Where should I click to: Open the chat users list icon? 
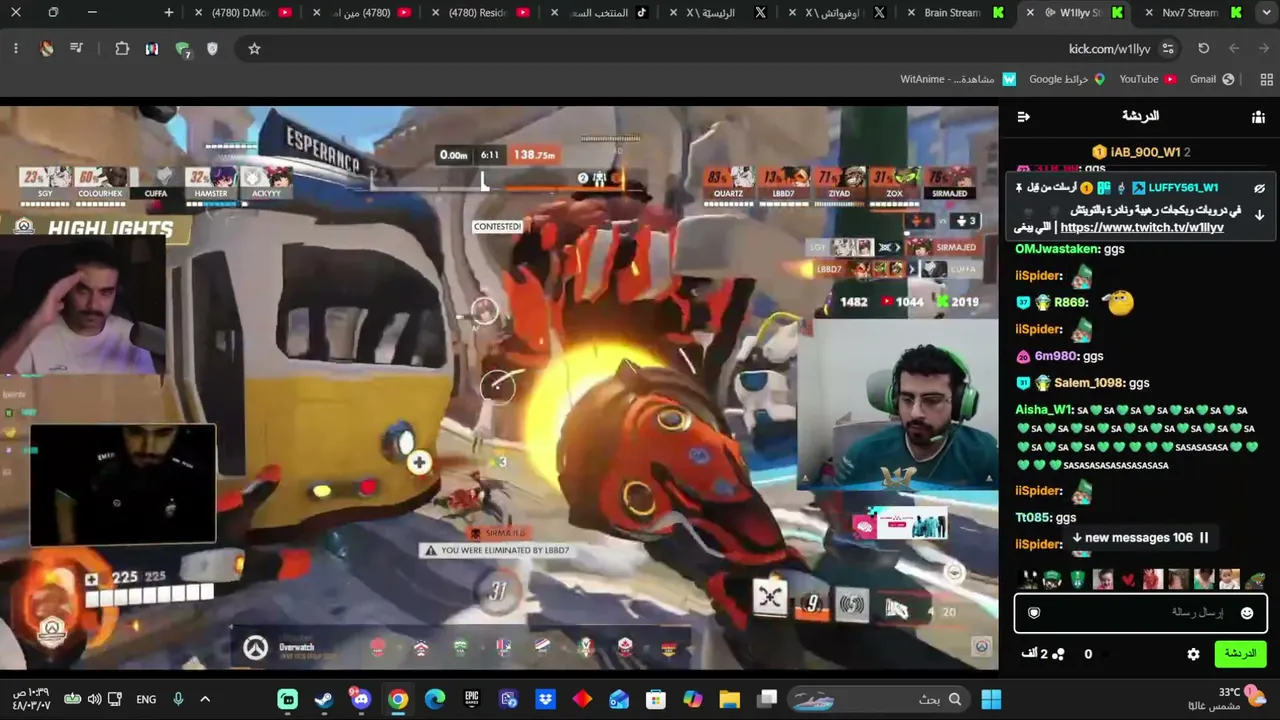click(1258, 117)
